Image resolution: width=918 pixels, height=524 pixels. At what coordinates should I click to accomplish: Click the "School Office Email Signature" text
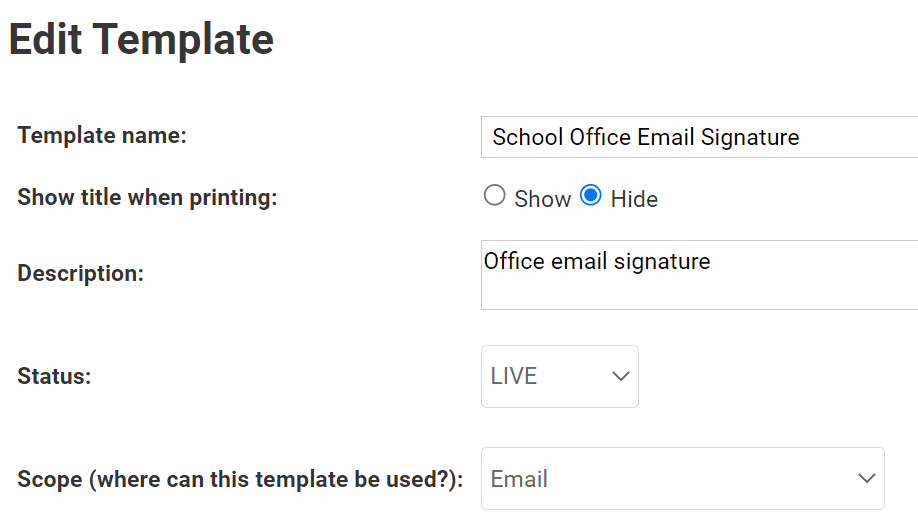pyautogui.click(x=645, y=137)
